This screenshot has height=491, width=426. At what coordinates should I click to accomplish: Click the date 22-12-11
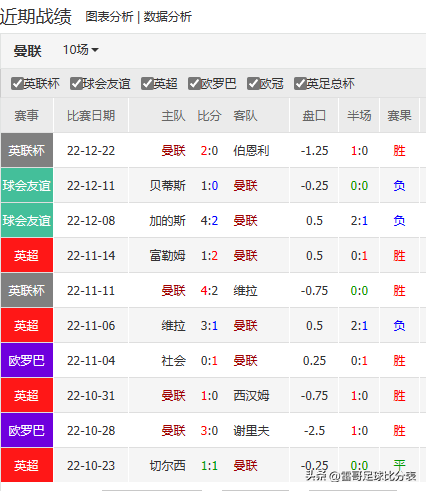pos(91,186)
